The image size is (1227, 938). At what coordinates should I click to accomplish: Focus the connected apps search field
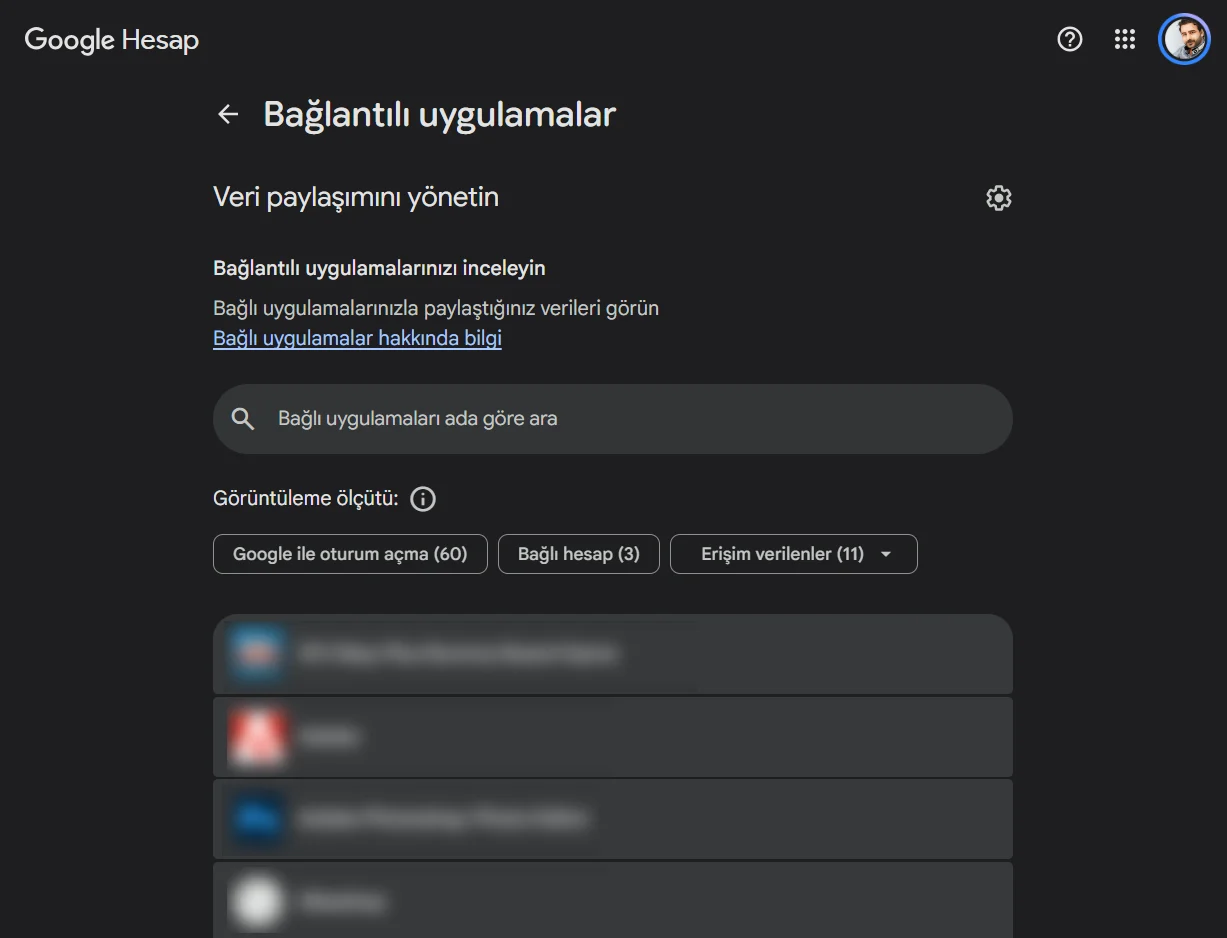click(613, 419)
